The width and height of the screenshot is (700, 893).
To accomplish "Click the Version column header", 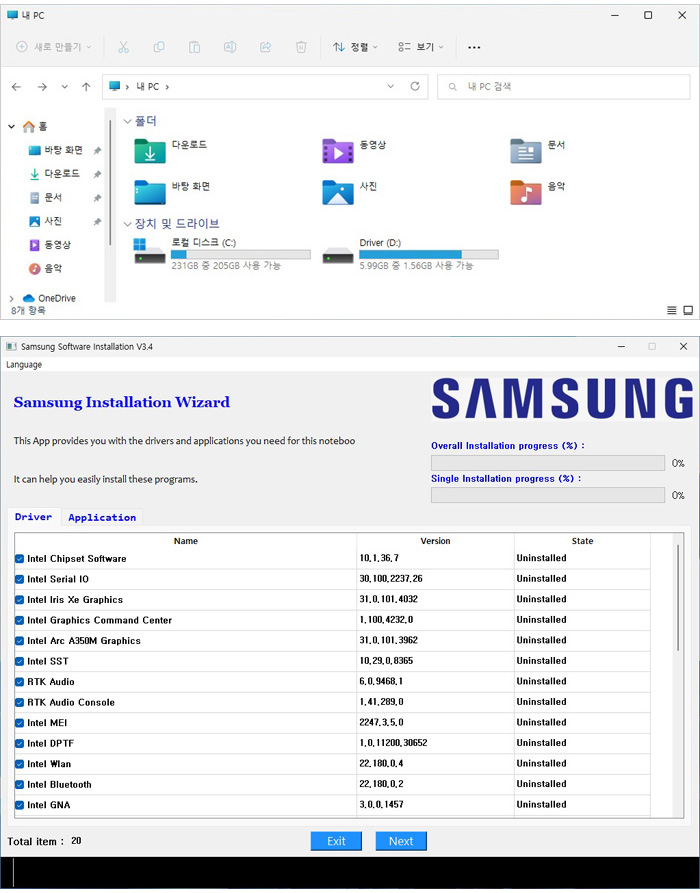I will click(435, 541).
